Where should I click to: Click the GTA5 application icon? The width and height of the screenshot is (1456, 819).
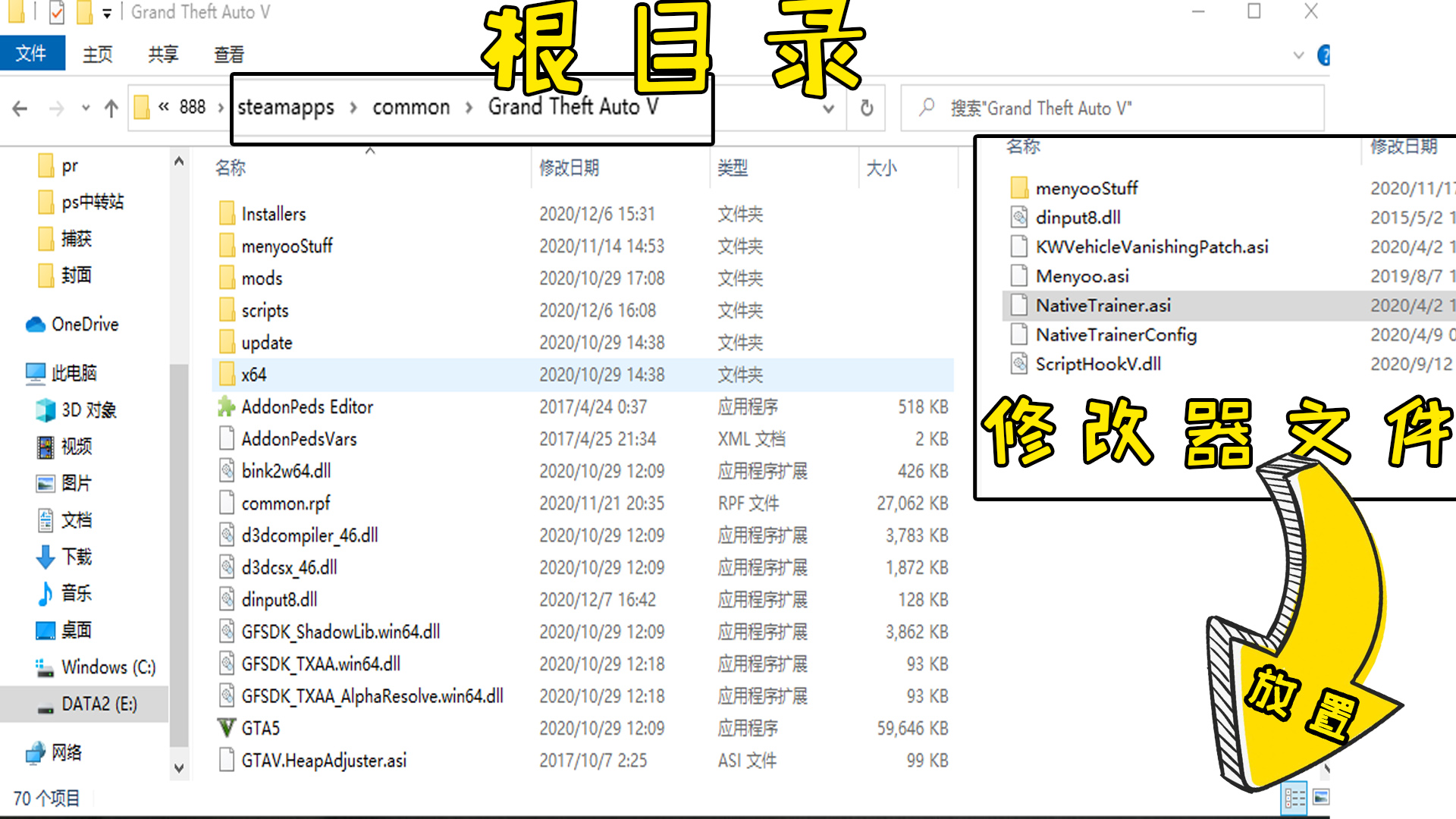click(227, 728)
